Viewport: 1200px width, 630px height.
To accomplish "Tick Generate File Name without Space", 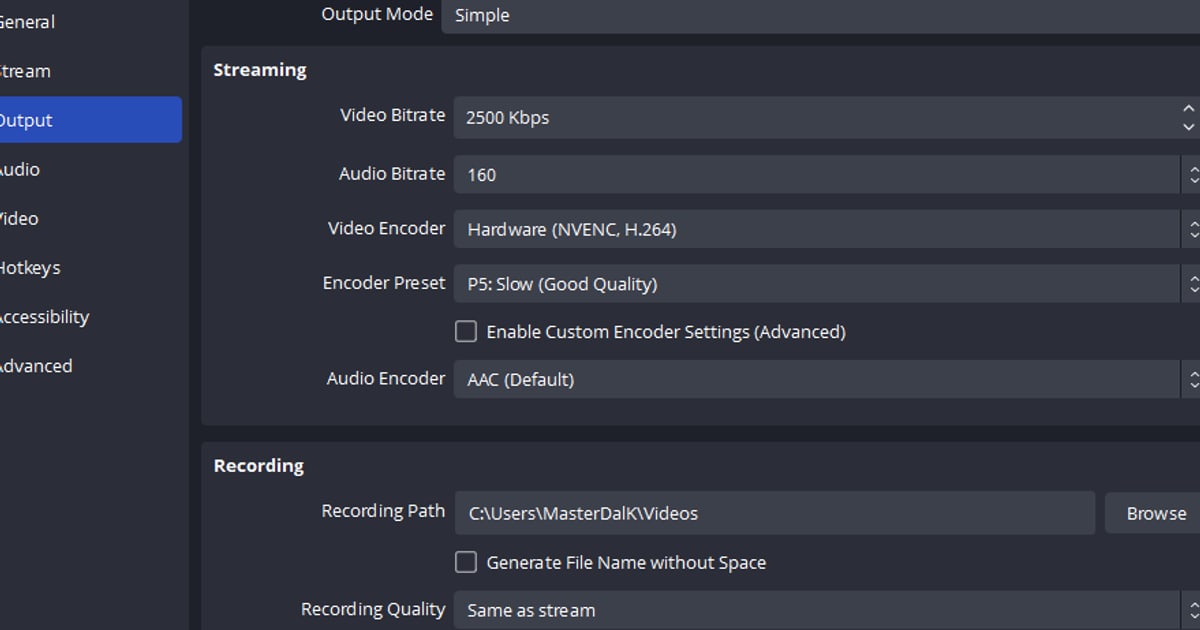I will [x=466, y=563].
